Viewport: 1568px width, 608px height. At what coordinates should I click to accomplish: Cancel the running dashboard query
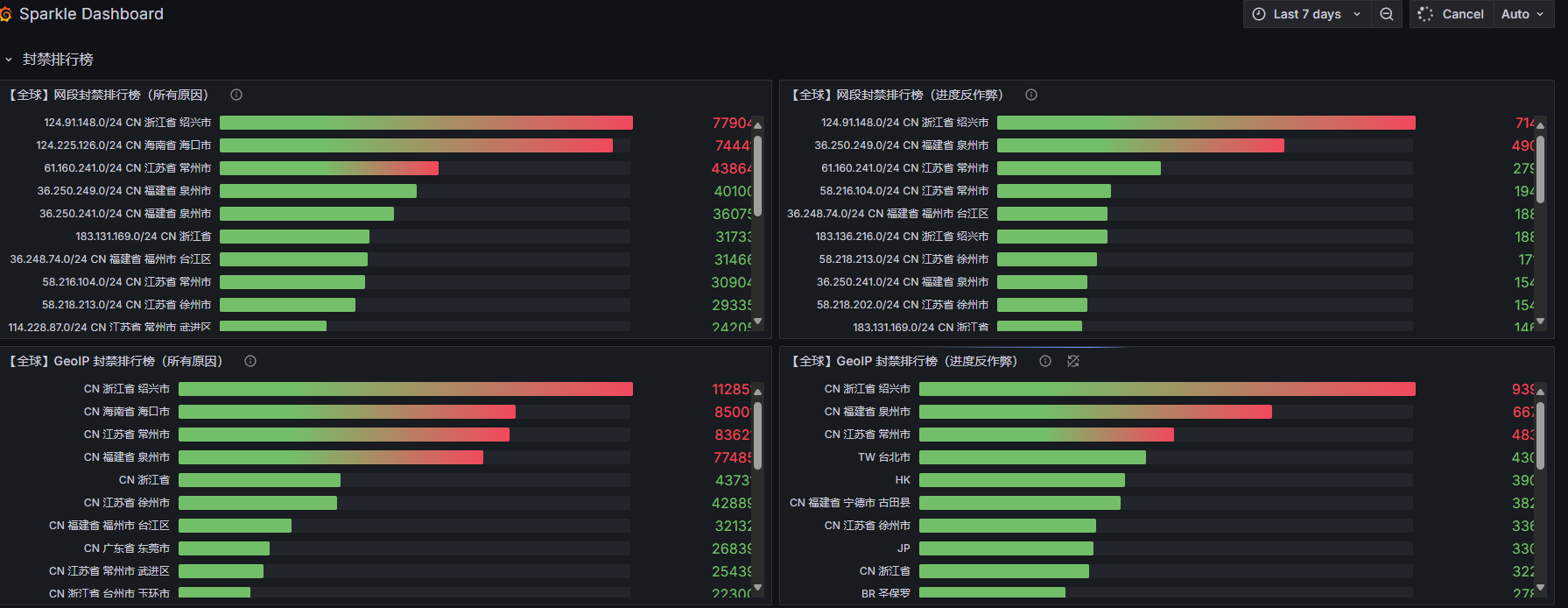pyautogui.click(x=1451, y=14)
